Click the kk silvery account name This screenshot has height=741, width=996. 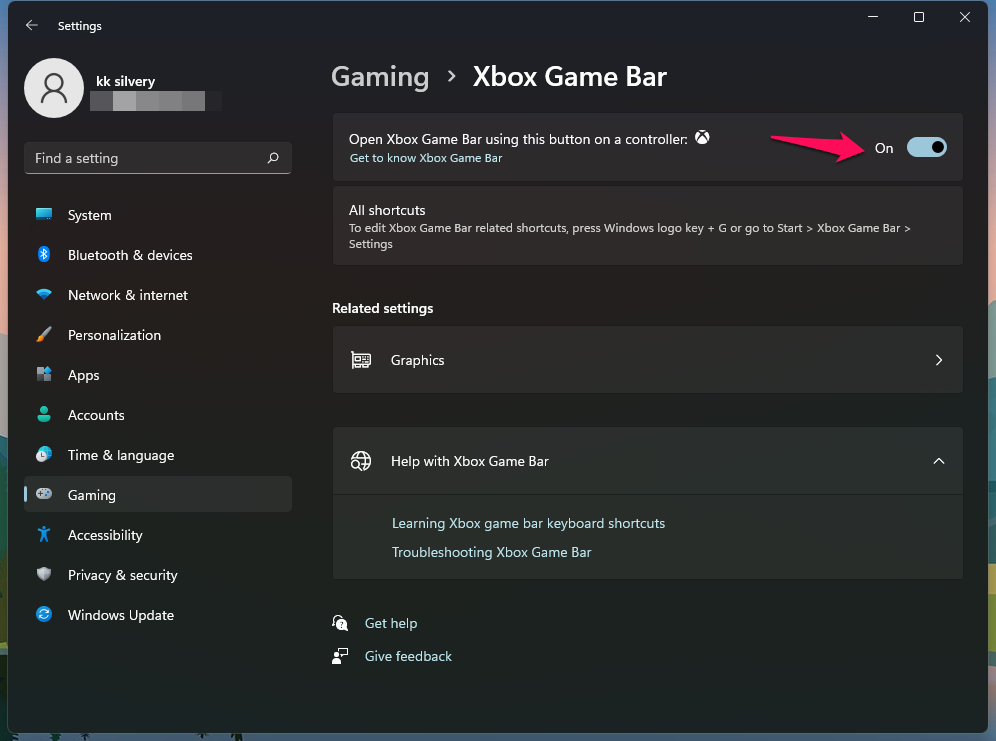coord(125,81)
